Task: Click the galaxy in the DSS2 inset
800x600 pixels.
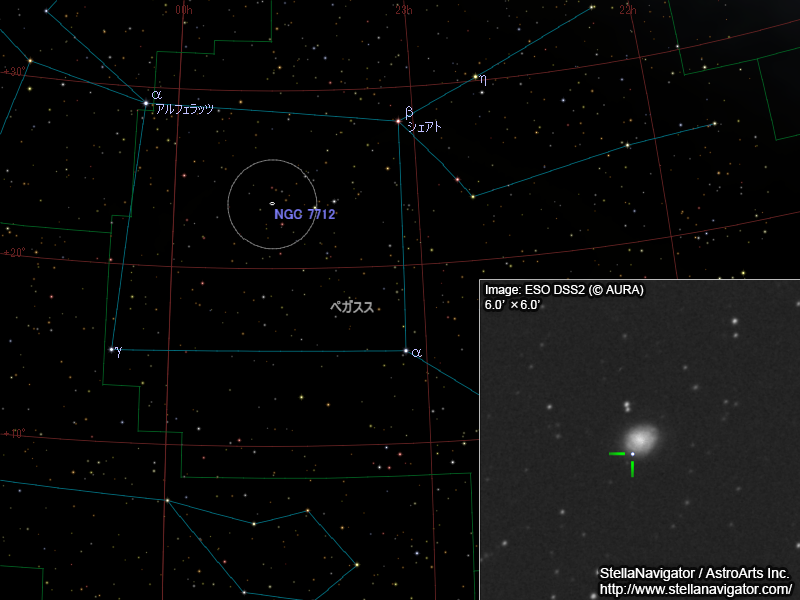Action: click(x=640, y=439)
